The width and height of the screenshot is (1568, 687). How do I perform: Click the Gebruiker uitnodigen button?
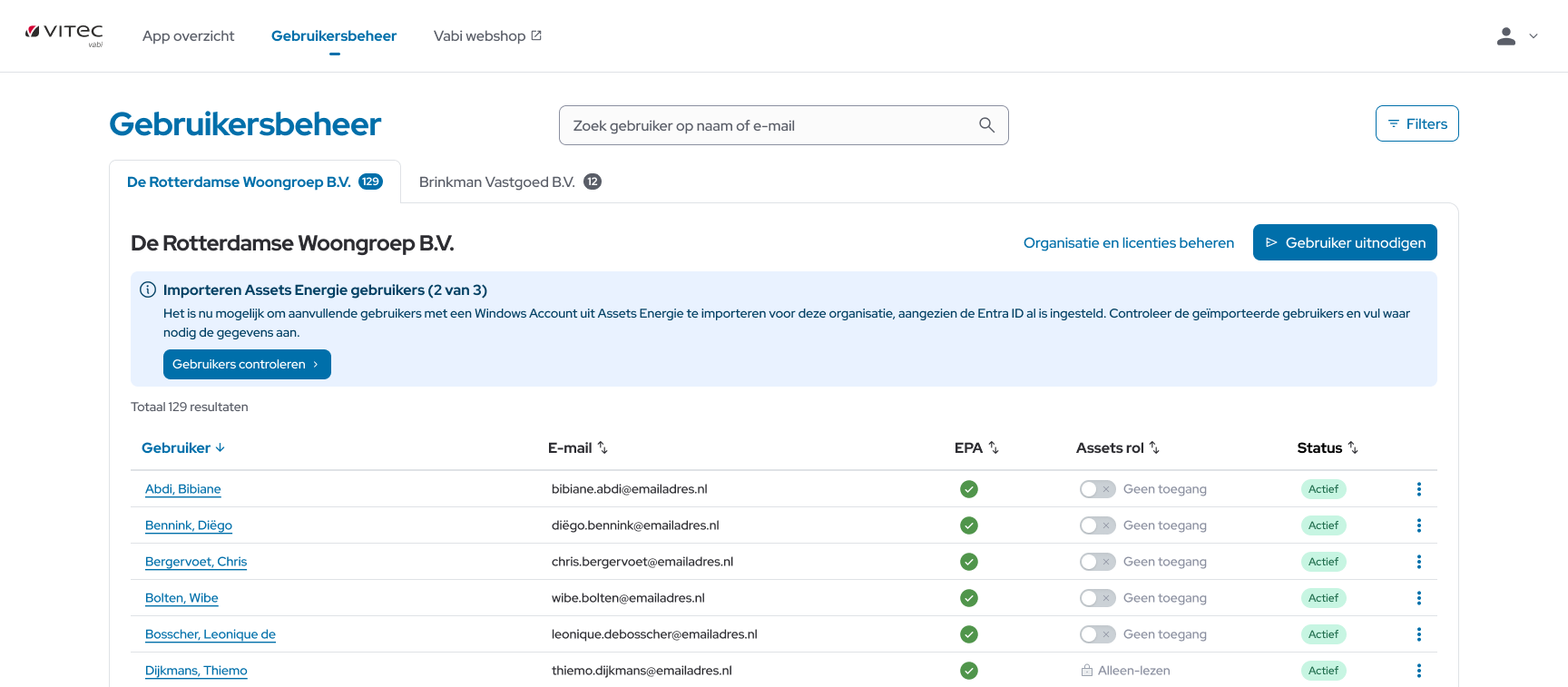1344,242
